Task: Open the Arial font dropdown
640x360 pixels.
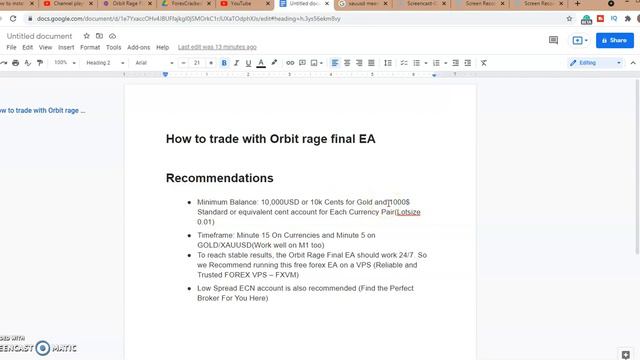Action: pyautogui.click(x=154, y=63)
